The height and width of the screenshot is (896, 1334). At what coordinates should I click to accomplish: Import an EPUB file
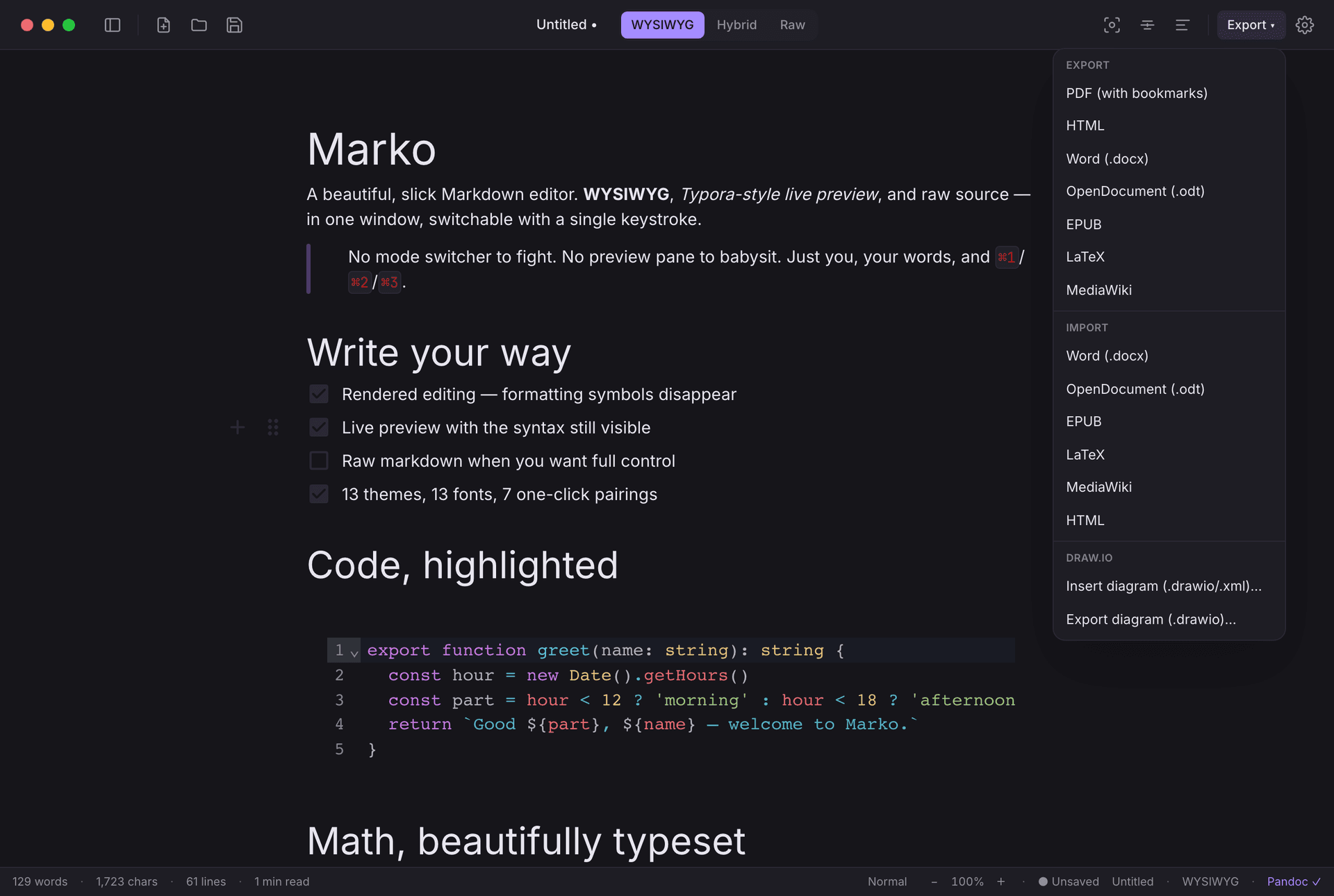[1169, 422]
